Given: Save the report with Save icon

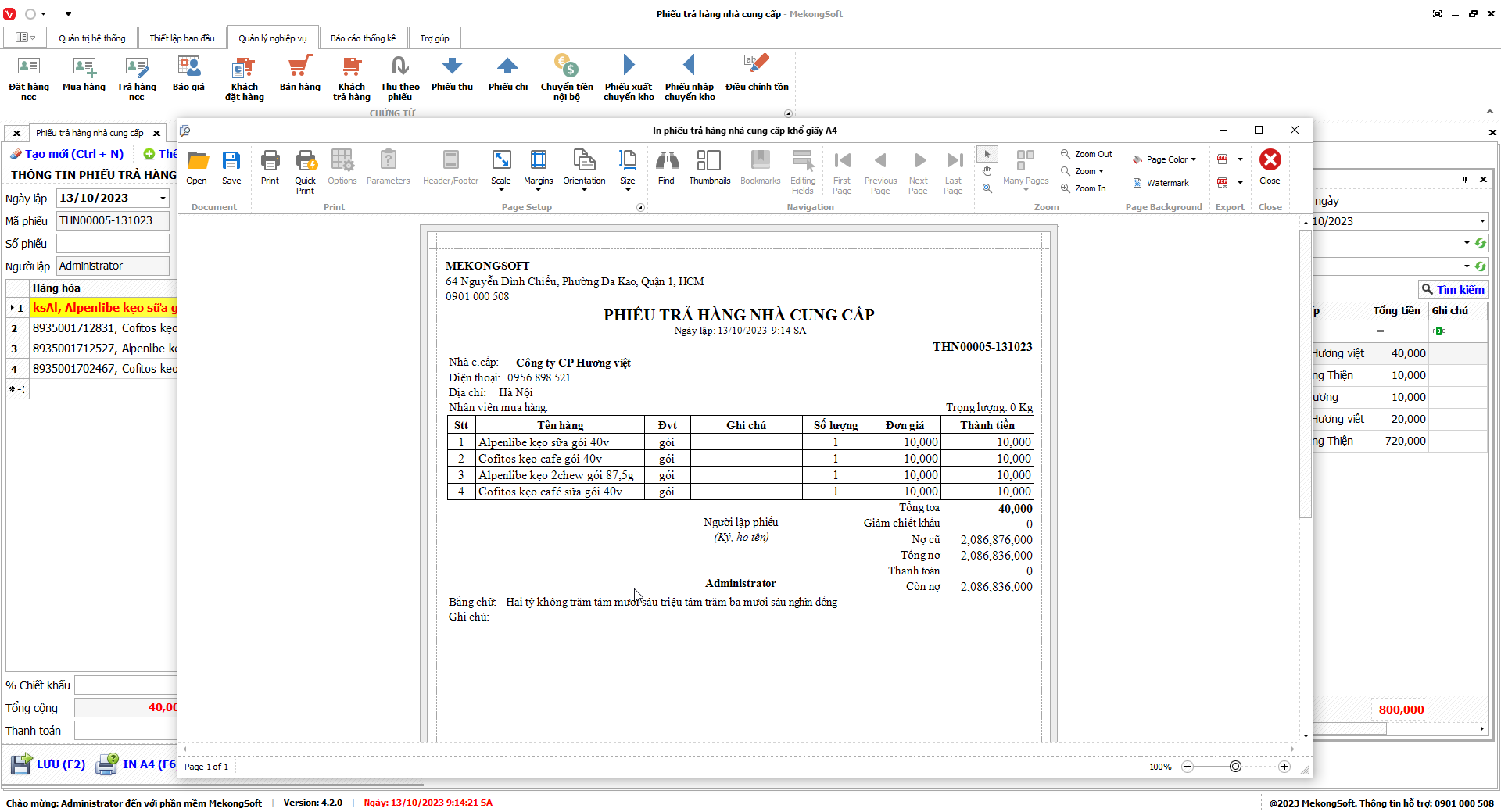Looking at the screenshot, I should (x=231, y=168).
